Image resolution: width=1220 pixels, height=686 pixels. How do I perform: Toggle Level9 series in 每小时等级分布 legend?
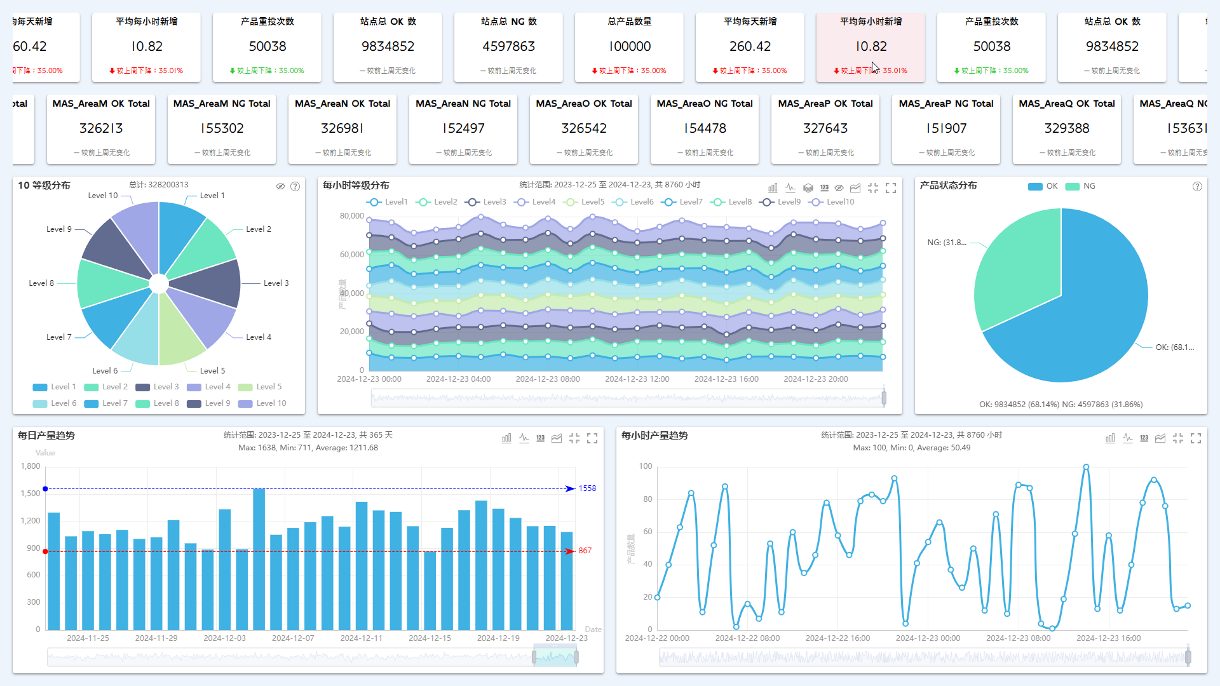tap(780, 202)
